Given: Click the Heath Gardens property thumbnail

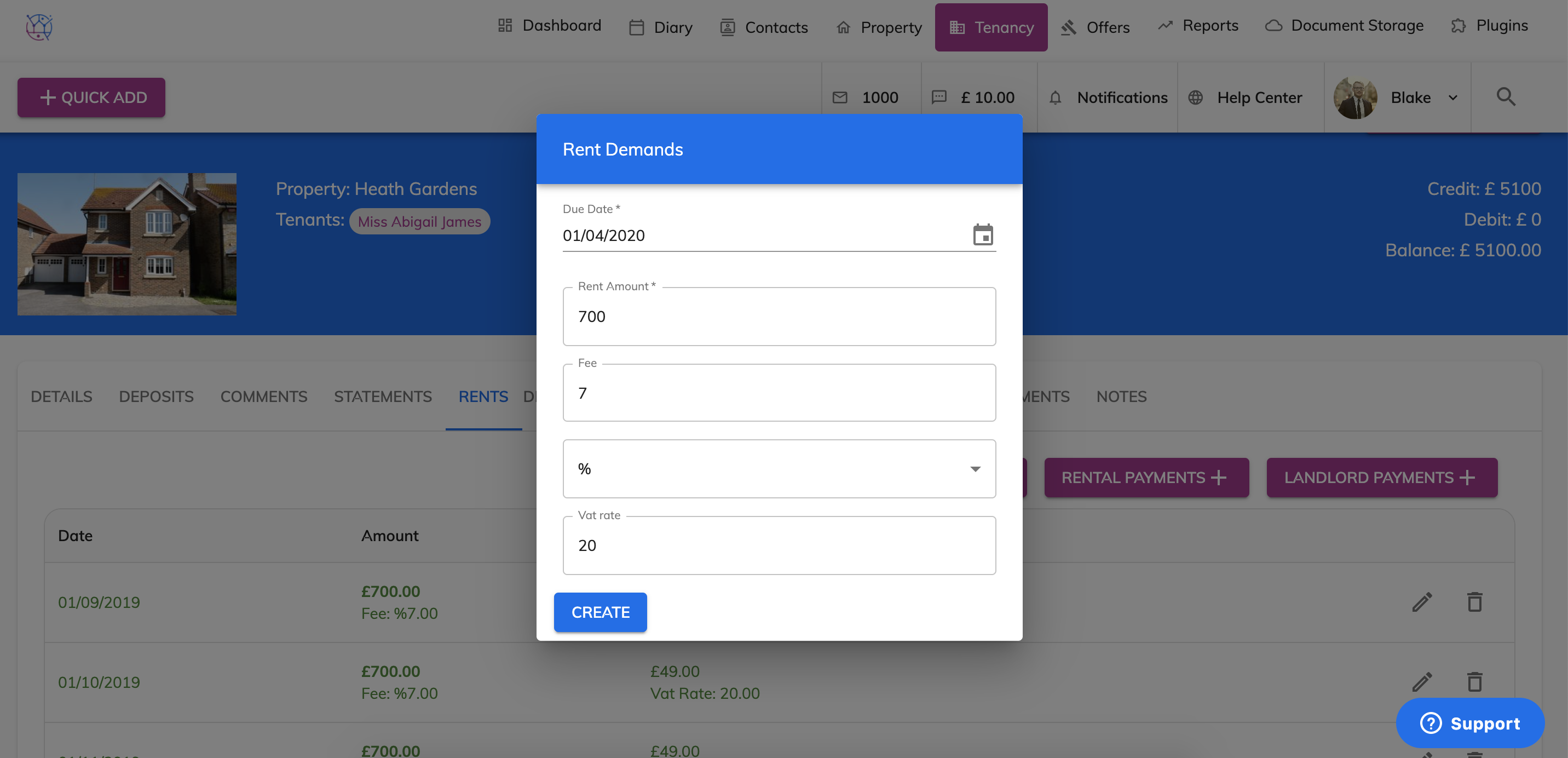Looking at the screenshot, I should coord(126,244).
